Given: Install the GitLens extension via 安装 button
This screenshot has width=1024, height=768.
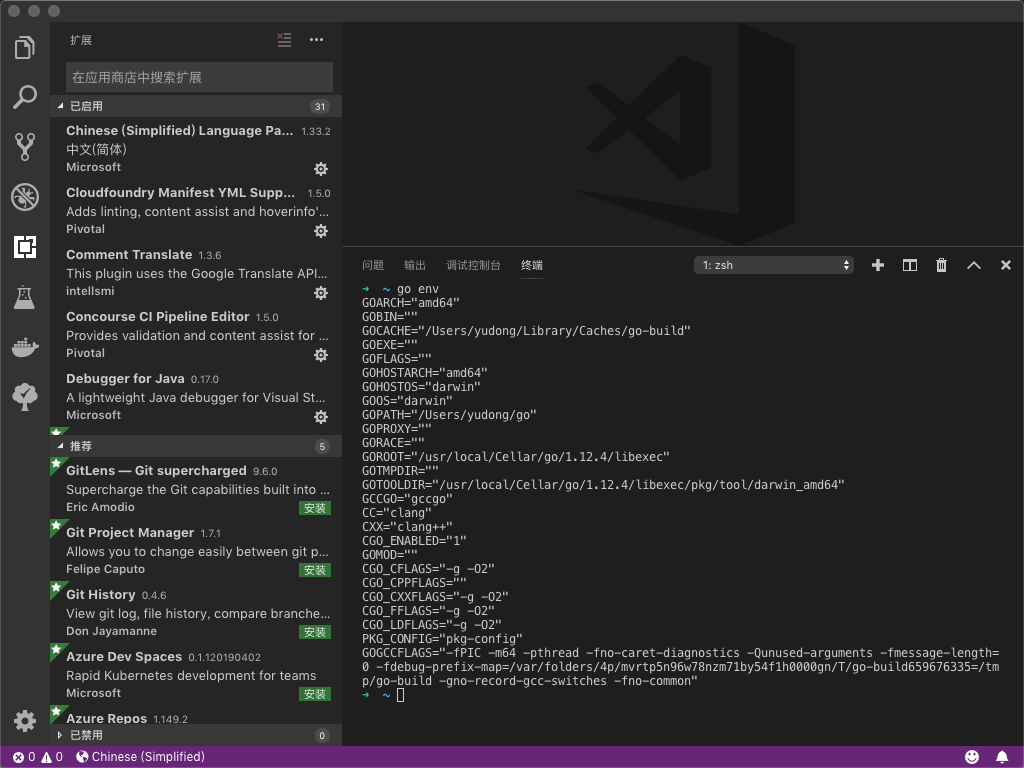Looking at the screenshot, I should click(315, 508).
